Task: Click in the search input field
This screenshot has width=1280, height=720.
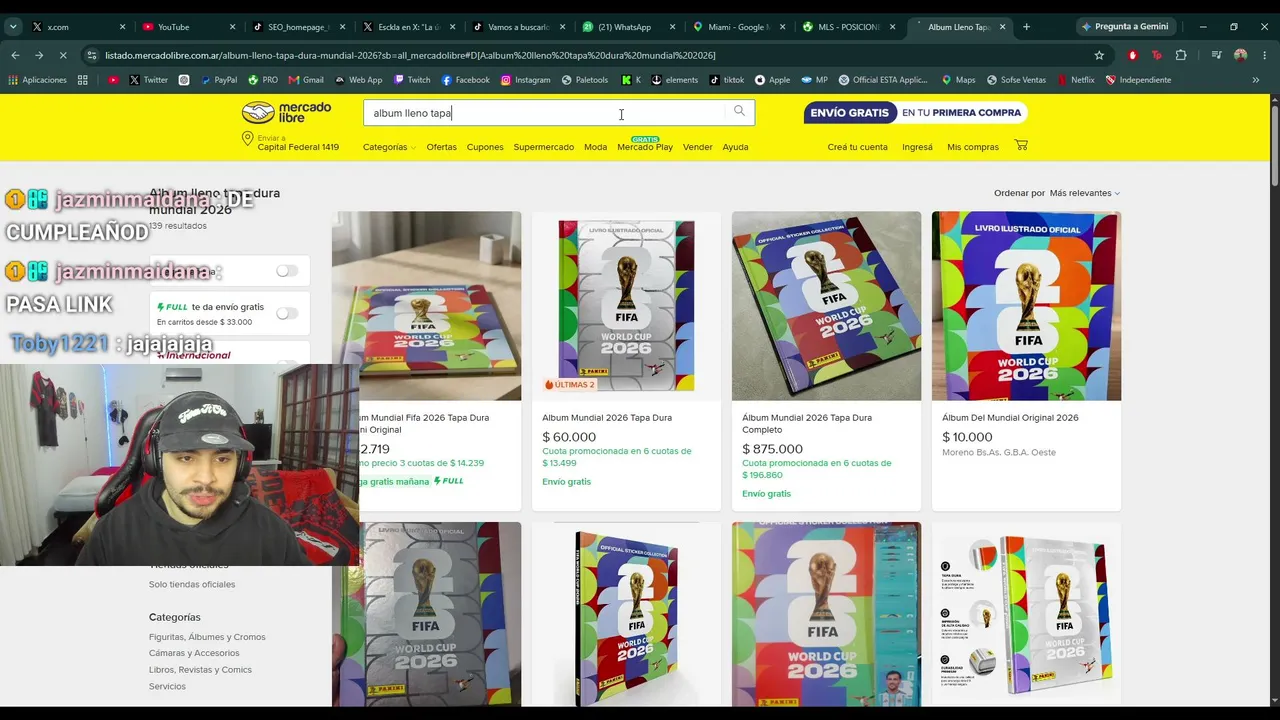Action: [544, 113]
